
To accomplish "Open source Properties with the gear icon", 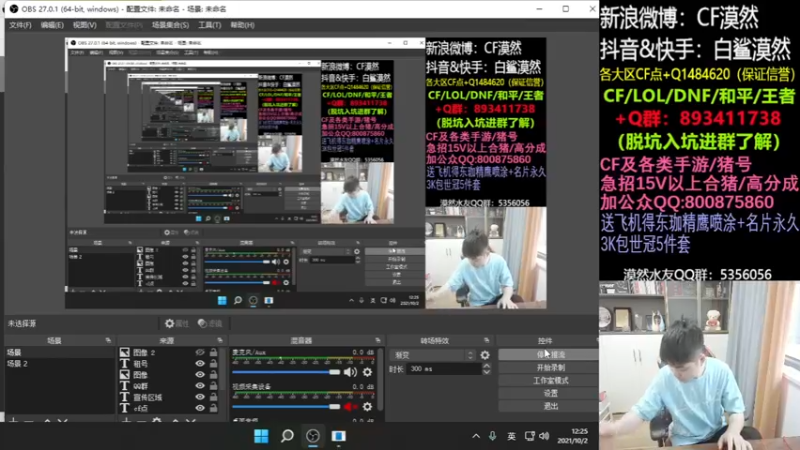I will [x=177, y=323].
